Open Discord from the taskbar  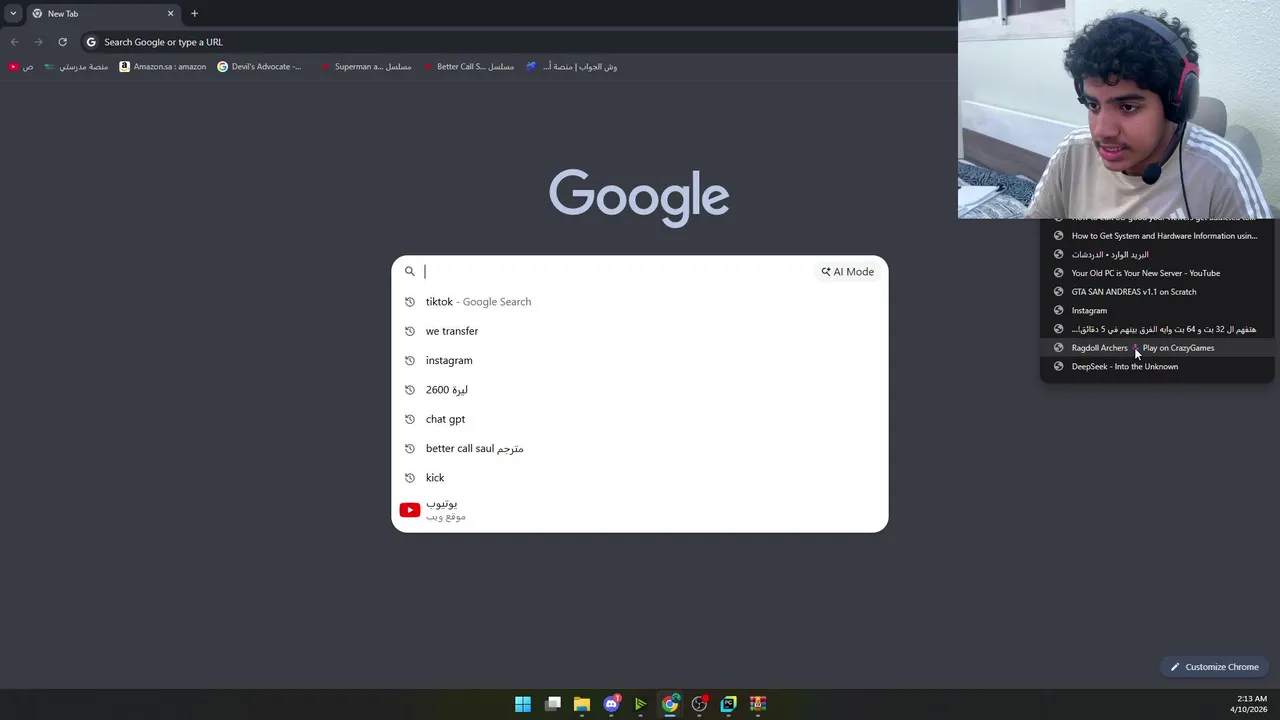tap(611, 704)
